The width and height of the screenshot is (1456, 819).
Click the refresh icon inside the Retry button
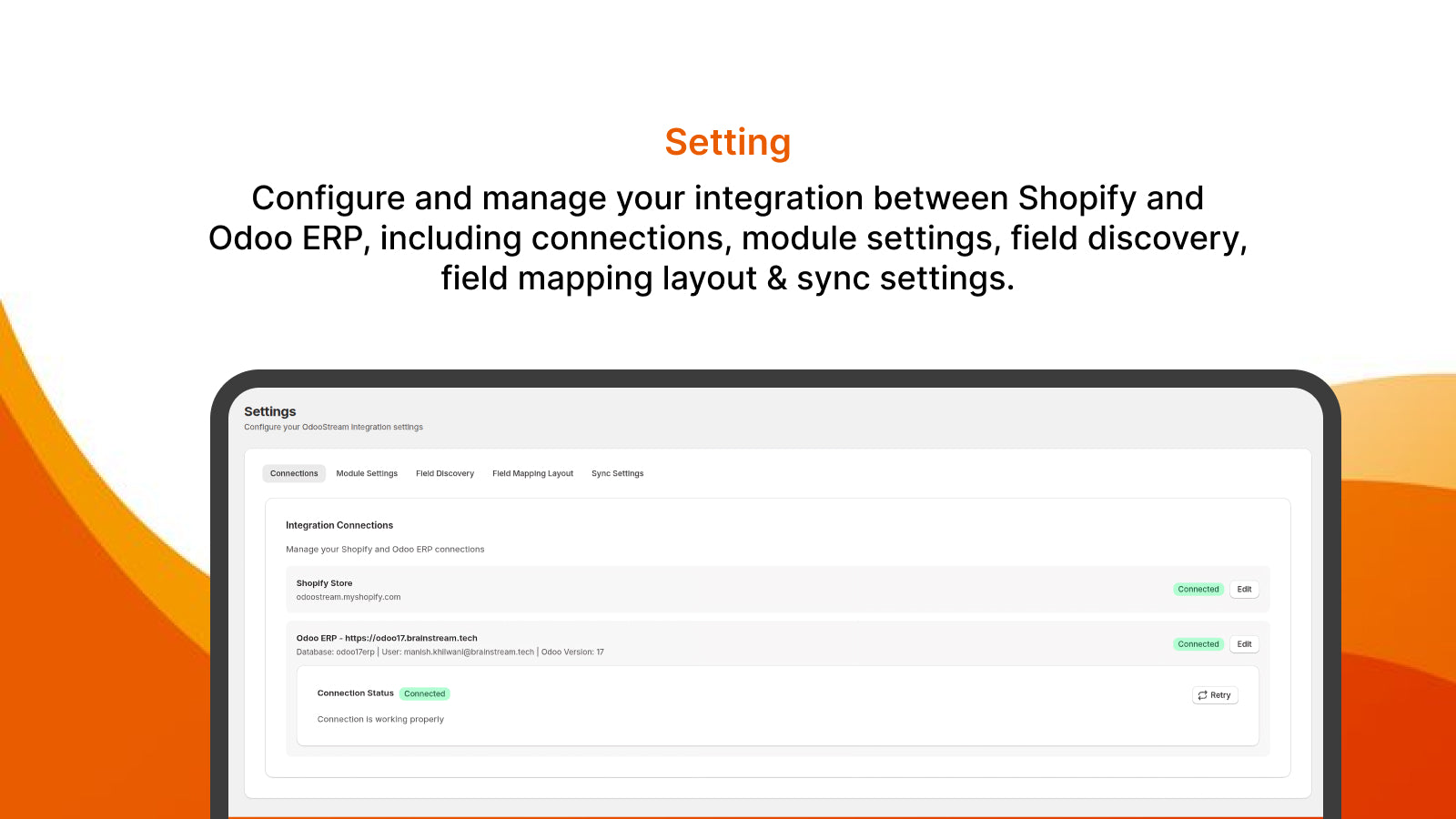click(x=1203, y=695)
